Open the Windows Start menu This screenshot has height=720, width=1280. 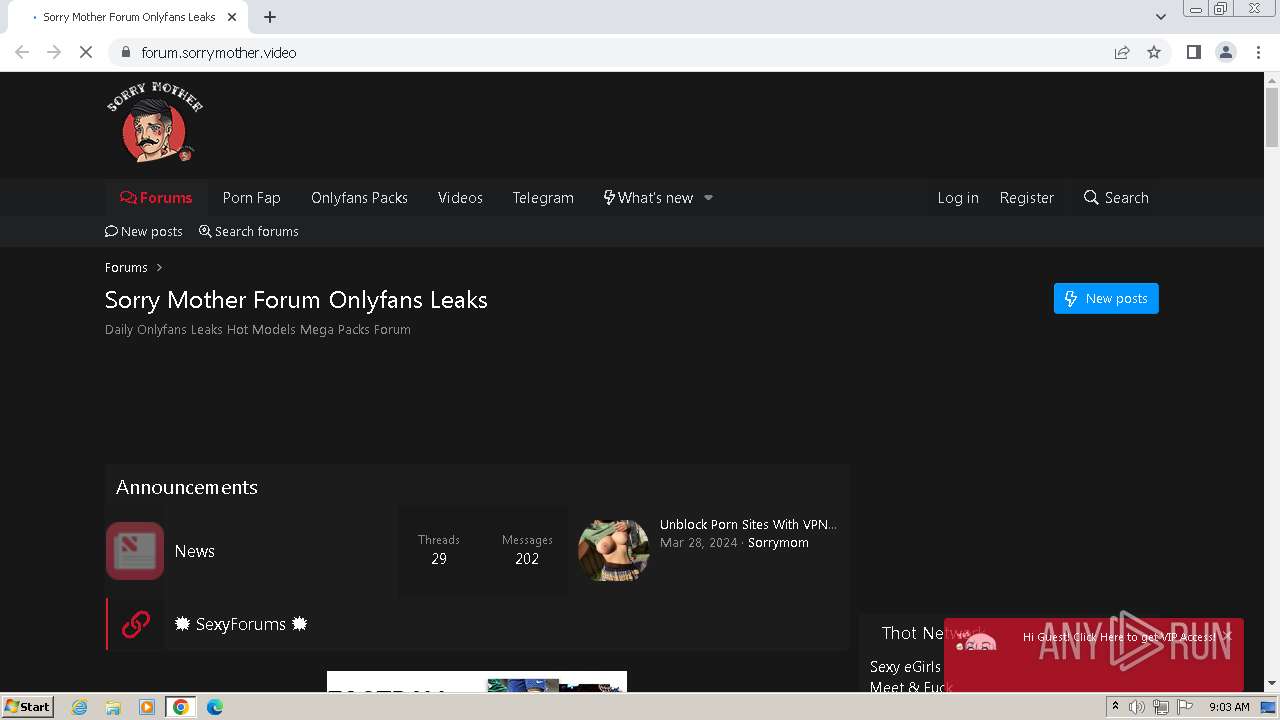tap(27, 706)
